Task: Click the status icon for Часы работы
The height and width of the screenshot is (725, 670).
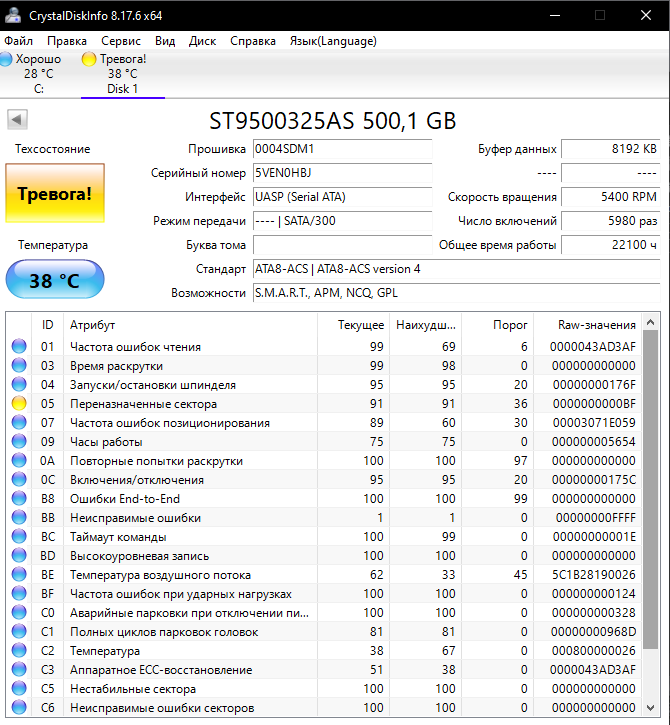Action: tap(19, 441)
